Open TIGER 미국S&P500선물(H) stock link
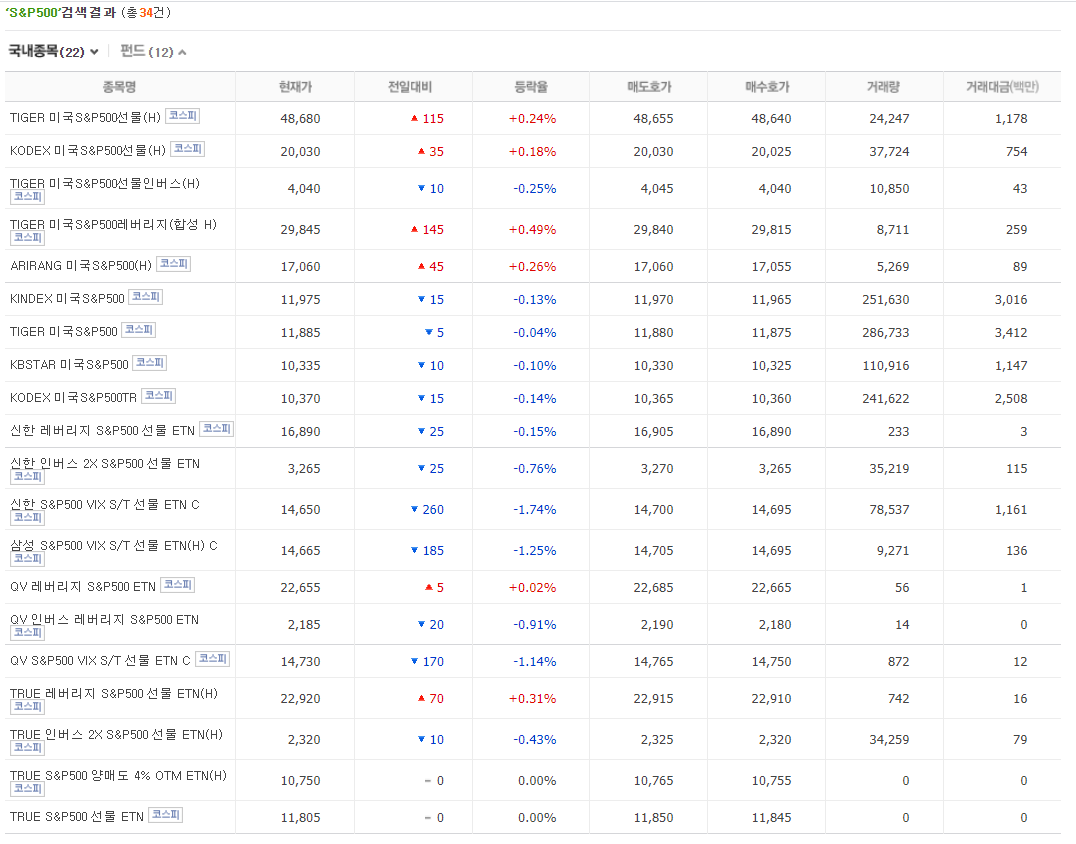 pyautogui.click(x=85, y=117)
